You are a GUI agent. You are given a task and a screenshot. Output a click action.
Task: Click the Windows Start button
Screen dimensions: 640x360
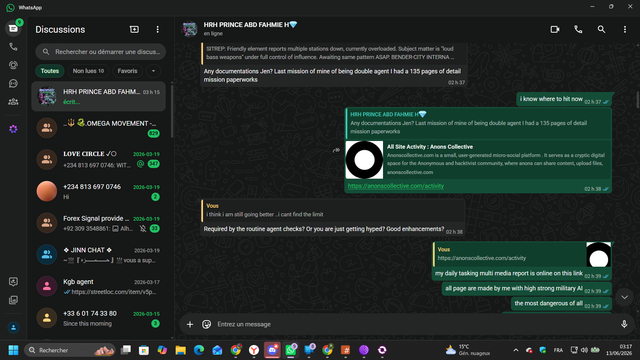click(x=13, y=350)
